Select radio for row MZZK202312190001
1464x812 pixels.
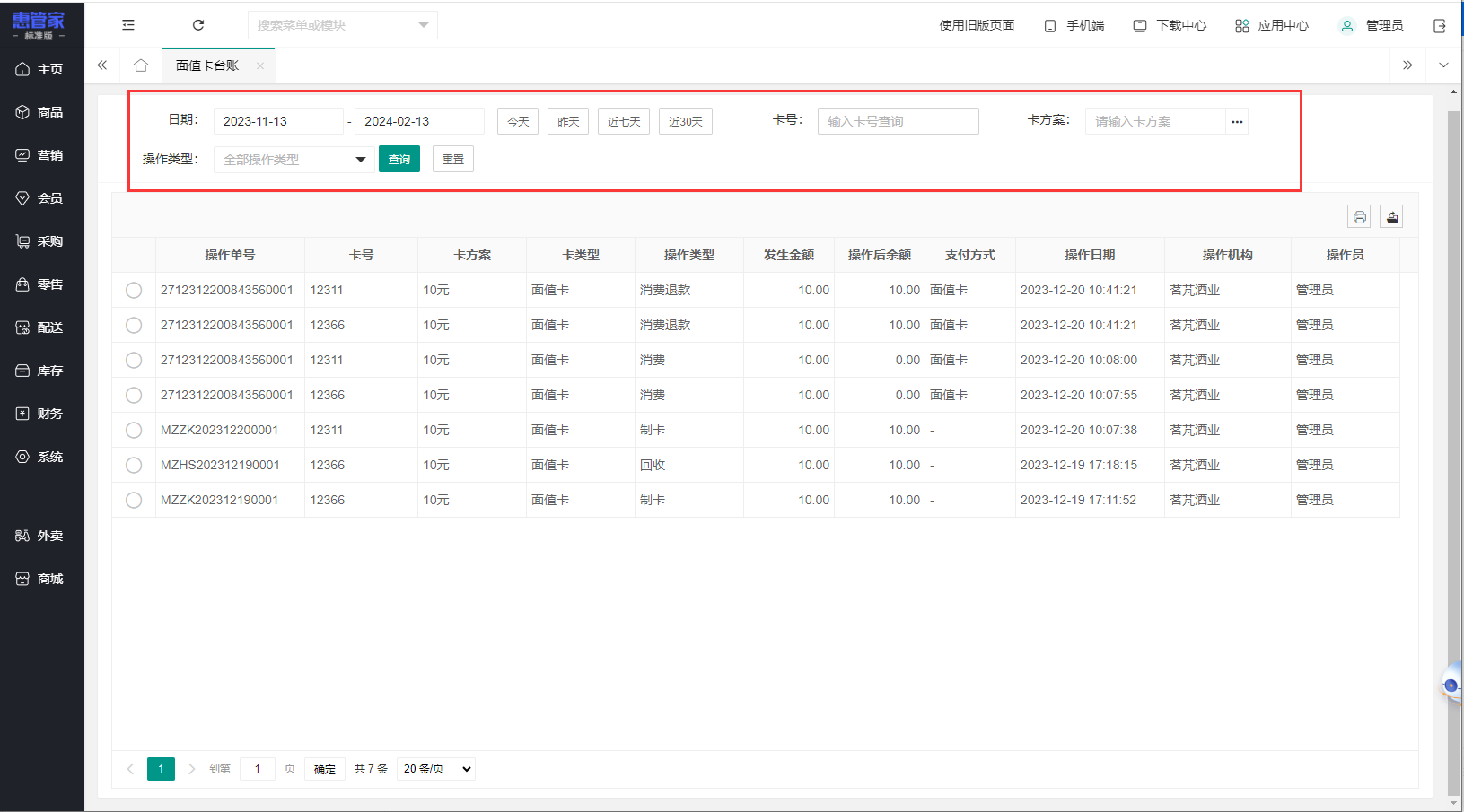pos(134,500)
